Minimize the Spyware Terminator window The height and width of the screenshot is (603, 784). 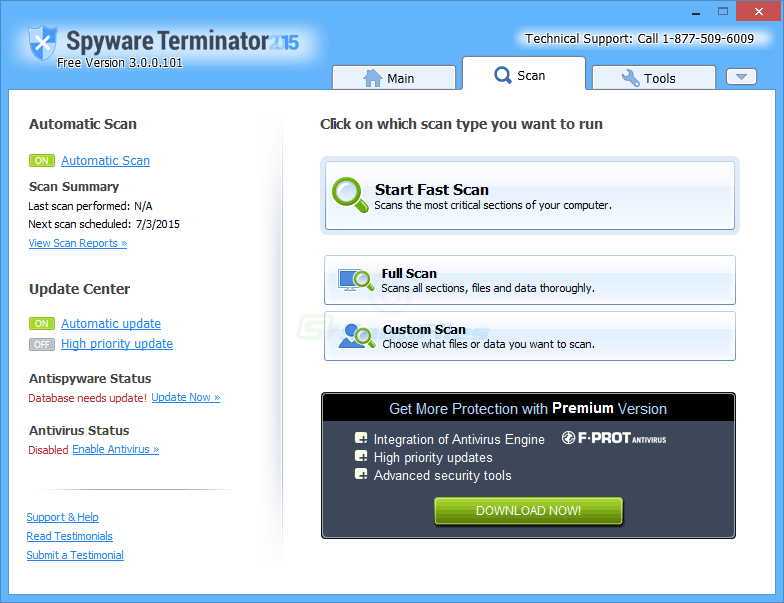click(696, 12)
